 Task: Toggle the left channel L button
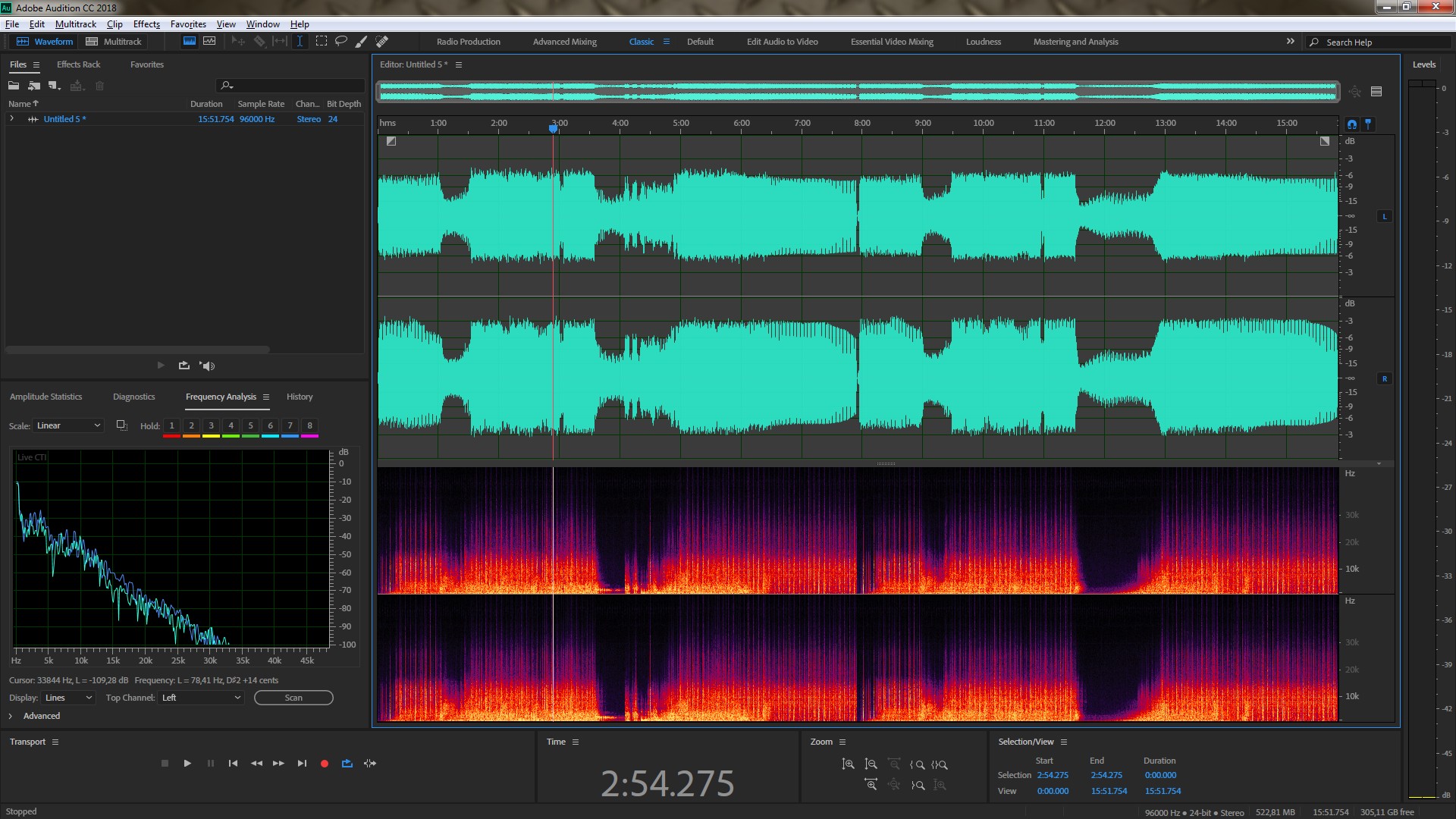(x=1385, y=217)
